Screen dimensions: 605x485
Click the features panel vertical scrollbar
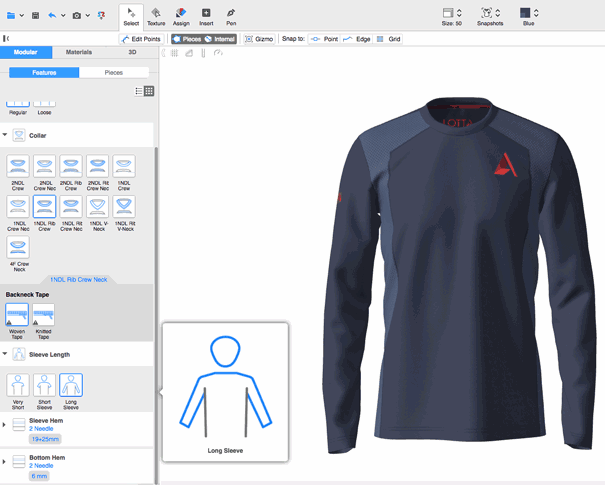[156, 314]
